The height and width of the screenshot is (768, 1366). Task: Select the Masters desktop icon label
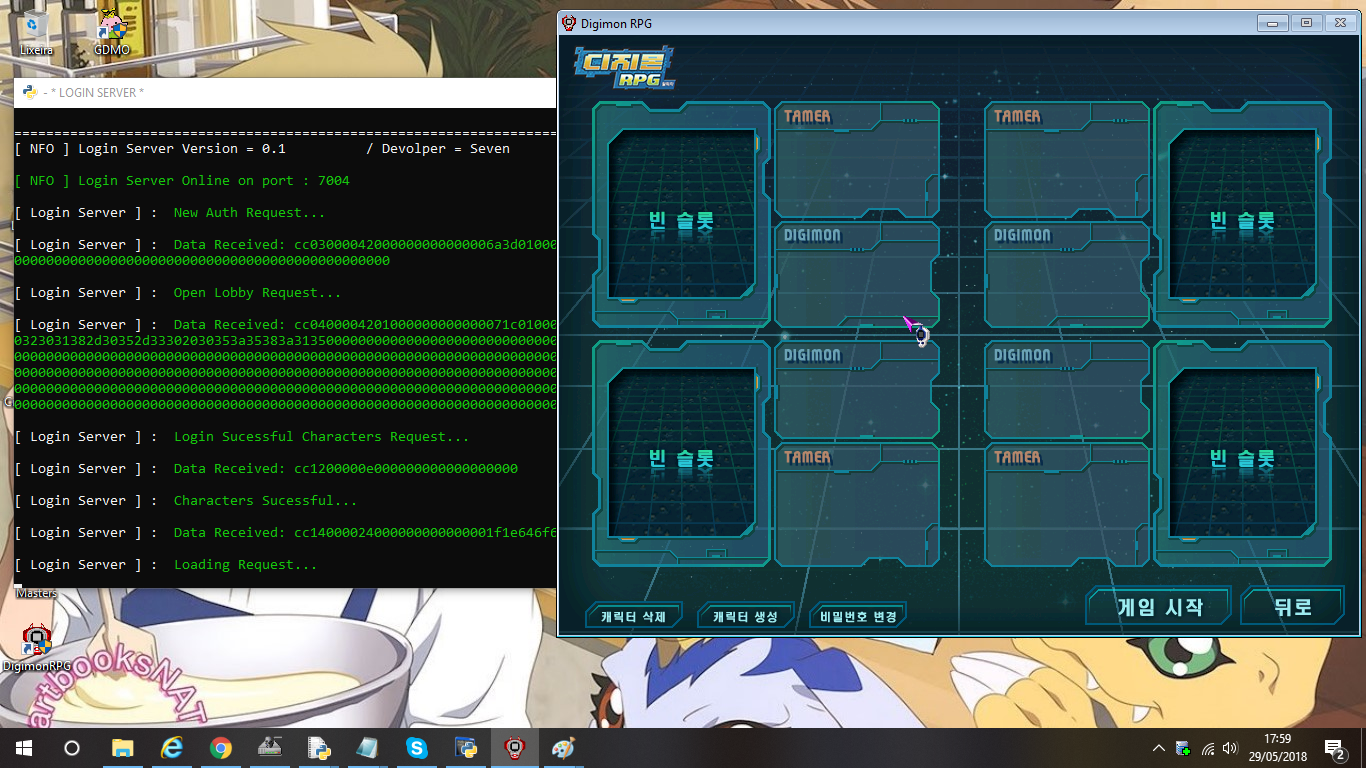[x=36, y=593]
